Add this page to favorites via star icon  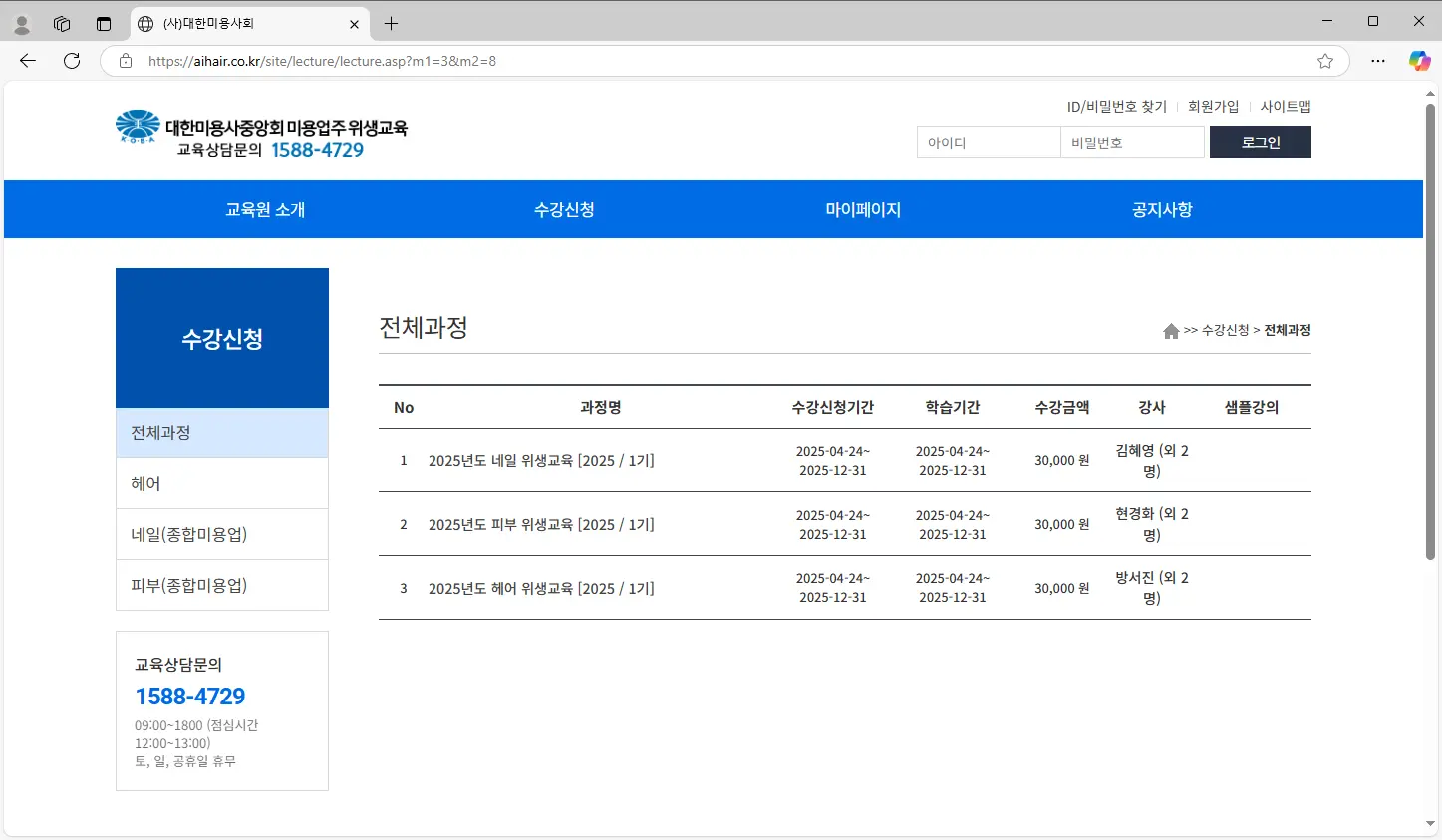[1325, 61]
